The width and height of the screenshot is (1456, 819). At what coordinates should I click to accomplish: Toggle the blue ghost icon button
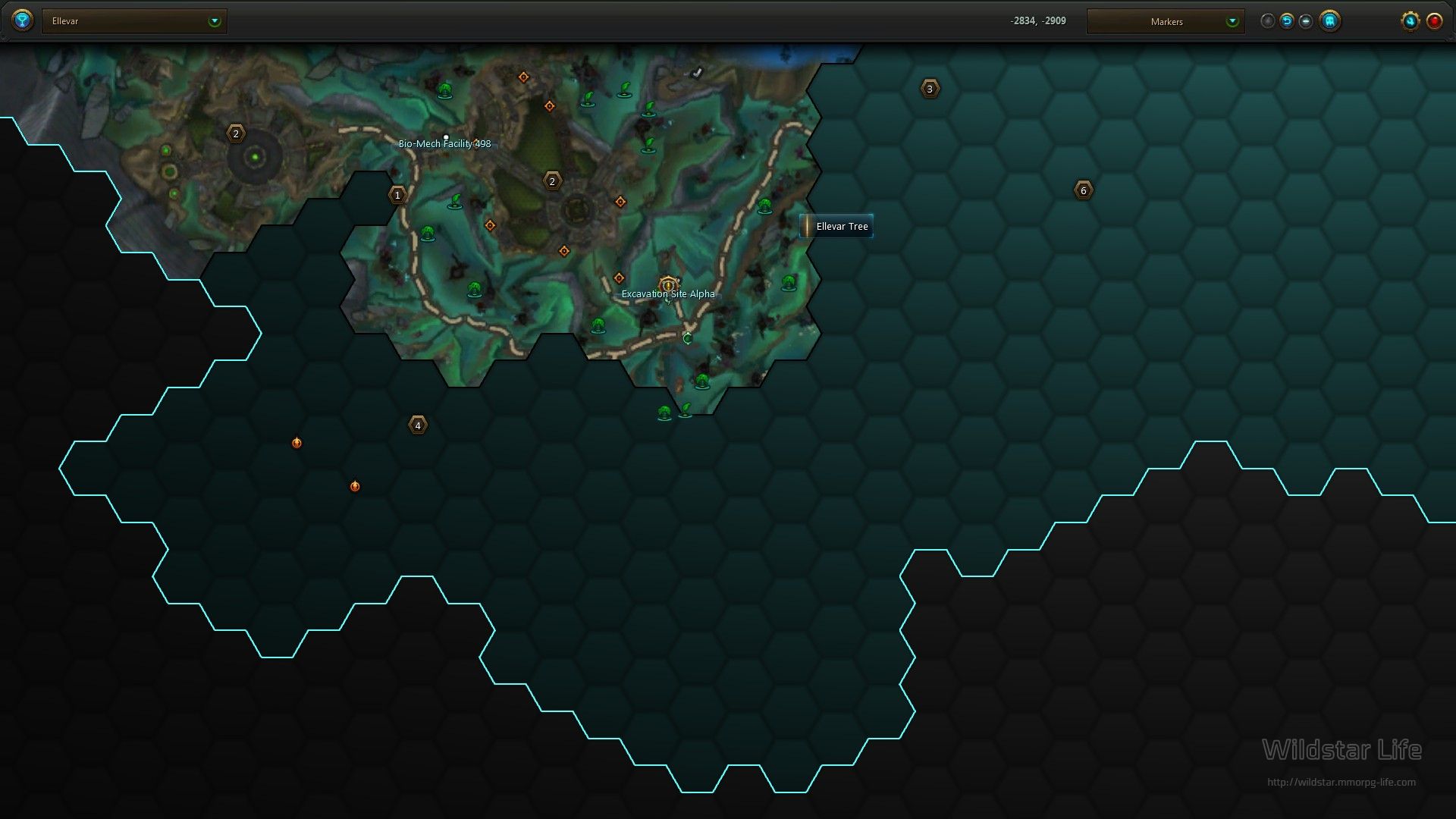(1329, 21)
